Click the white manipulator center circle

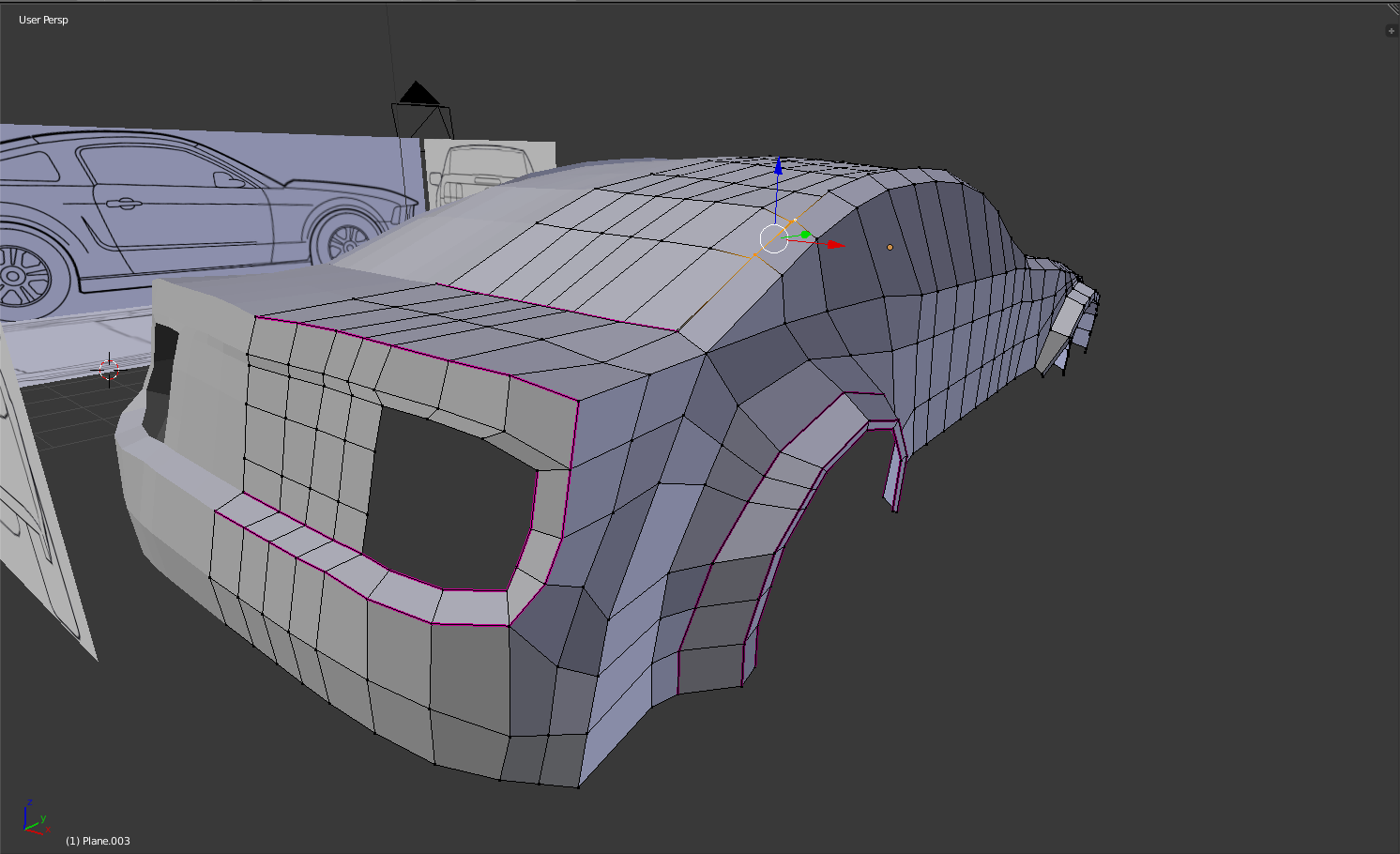pos(774,238)
